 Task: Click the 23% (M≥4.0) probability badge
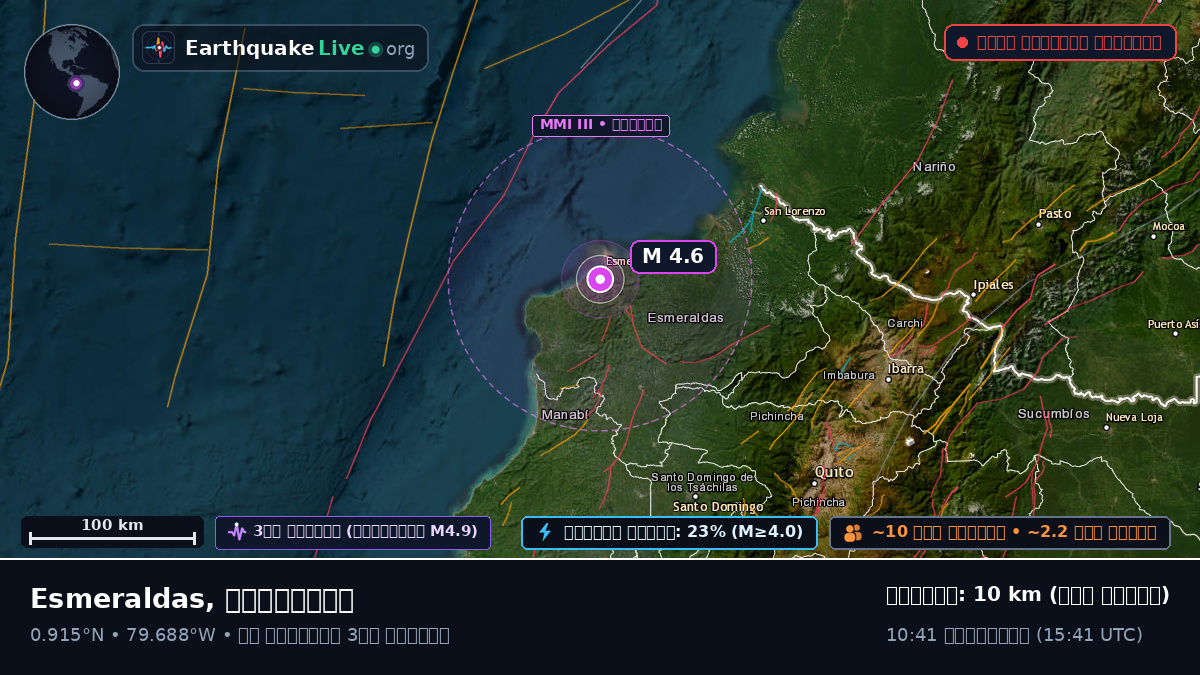(669, 533)
